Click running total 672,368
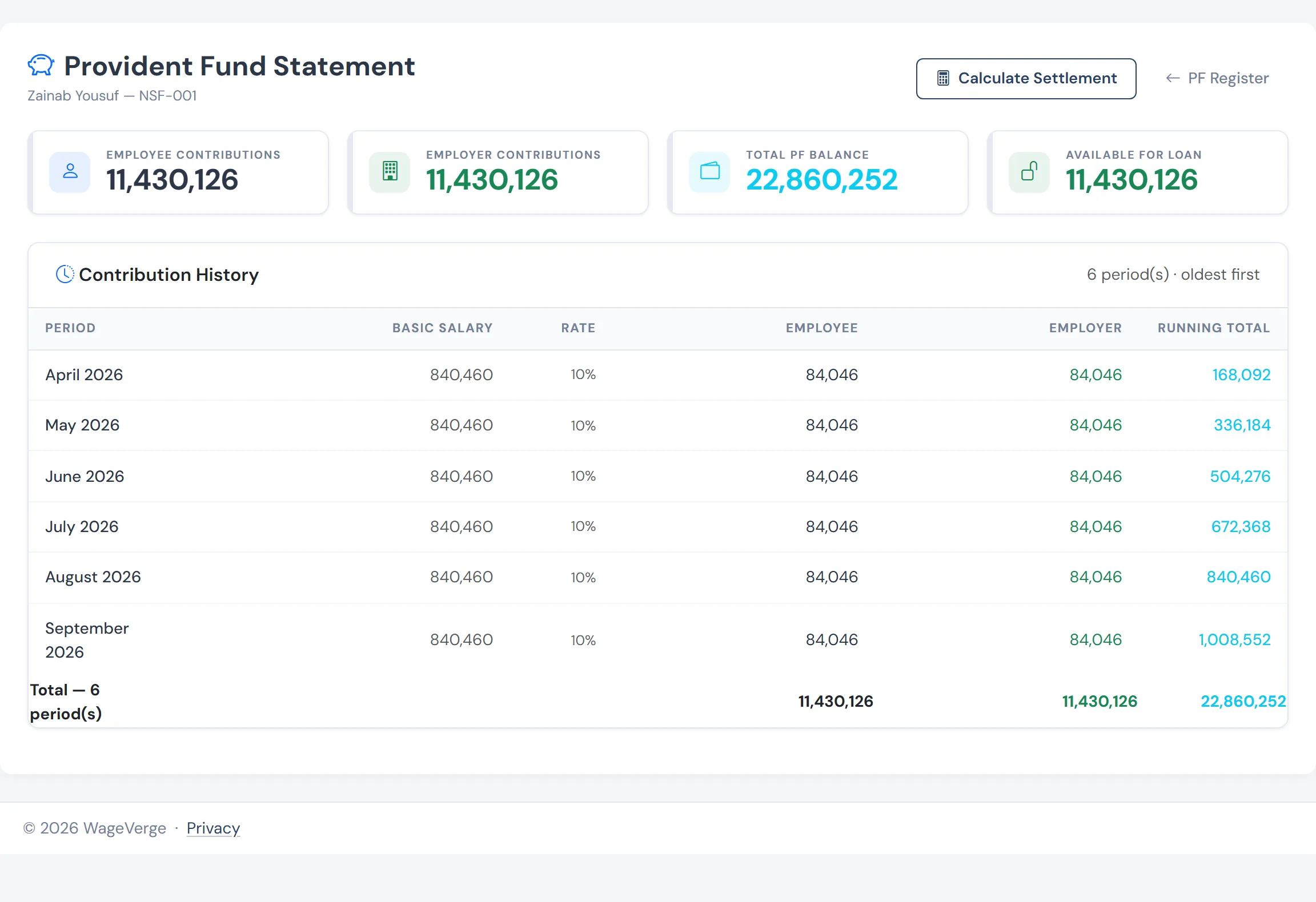The width and height of the screenshot is (1316, 902). [x=1241, y=526]
